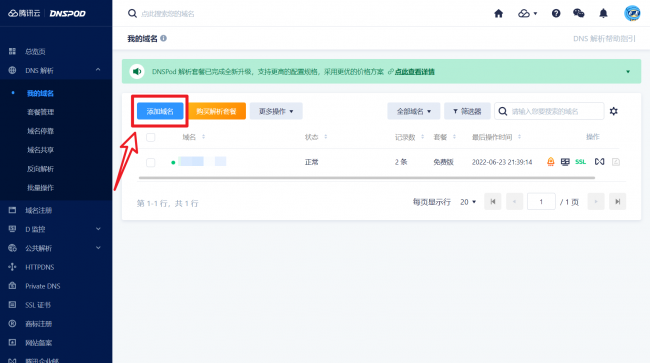Screen dimensions: 650x363
Task: Open the 更多操作 dropdown
Action: point(276,111)
